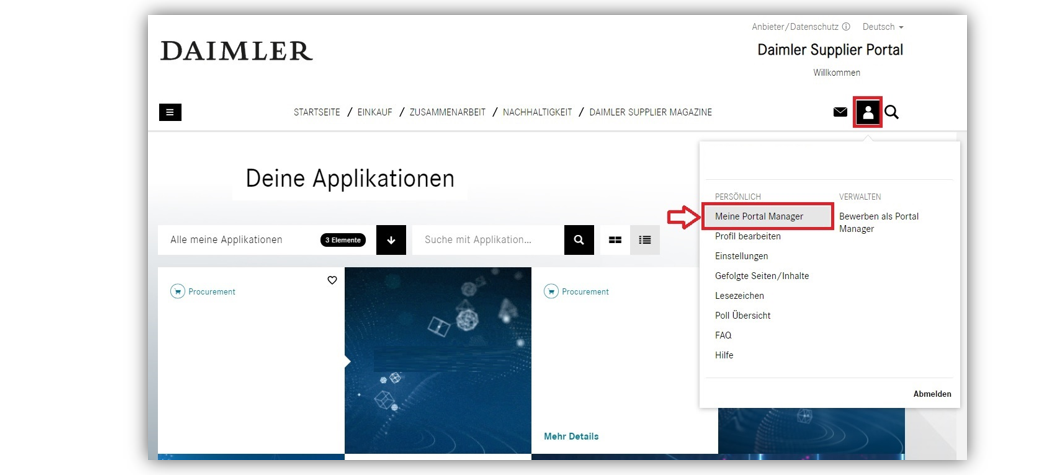Open the hamburger menu button
This screenshot has width=1061, height=475.
coord(170,112)
